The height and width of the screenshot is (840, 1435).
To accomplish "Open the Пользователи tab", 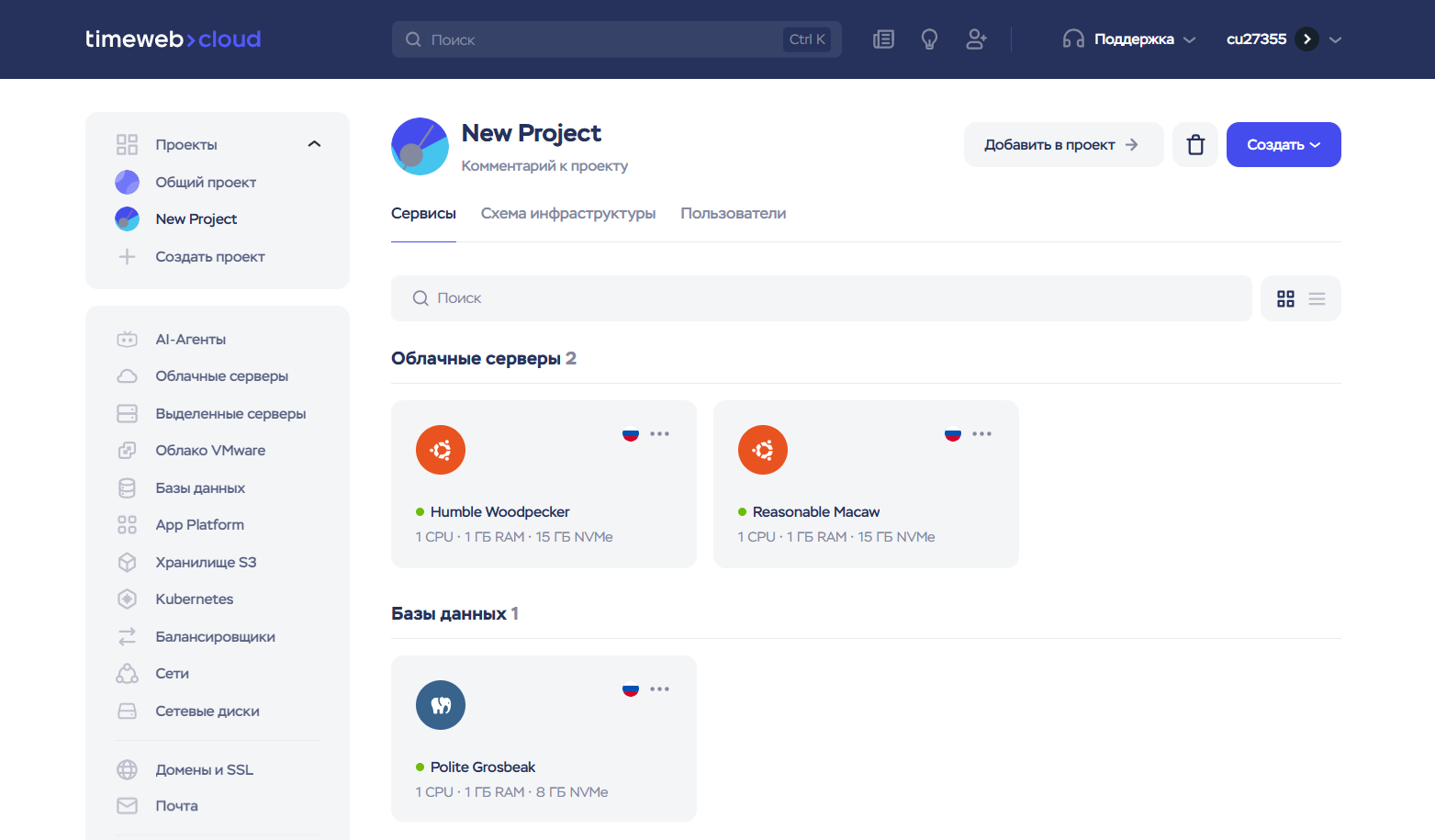I will 733,213.
